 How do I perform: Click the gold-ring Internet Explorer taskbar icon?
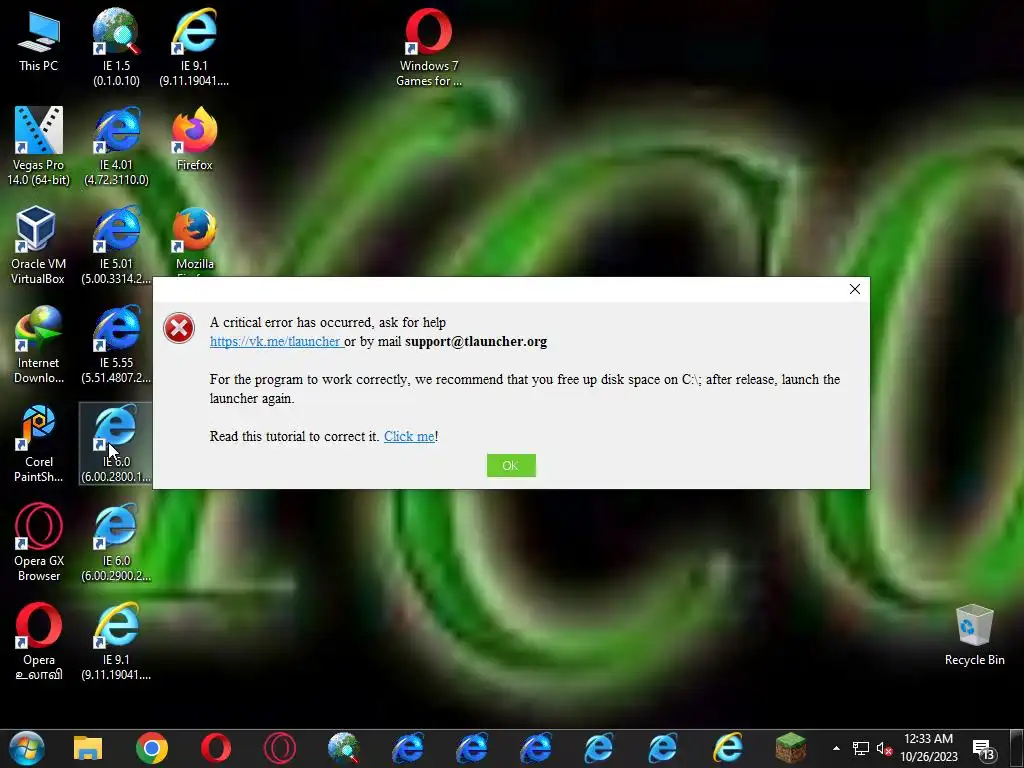point(728,748)
